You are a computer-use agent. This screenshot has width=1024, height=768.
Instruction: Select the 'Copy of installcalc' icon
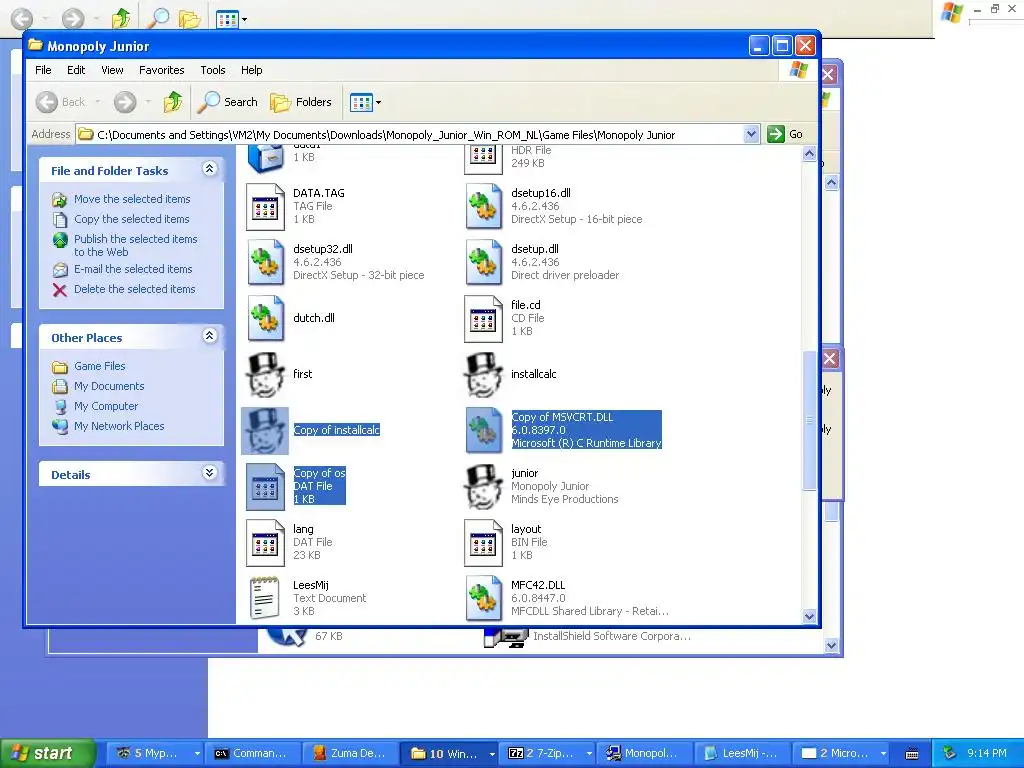tap(265, 431)
